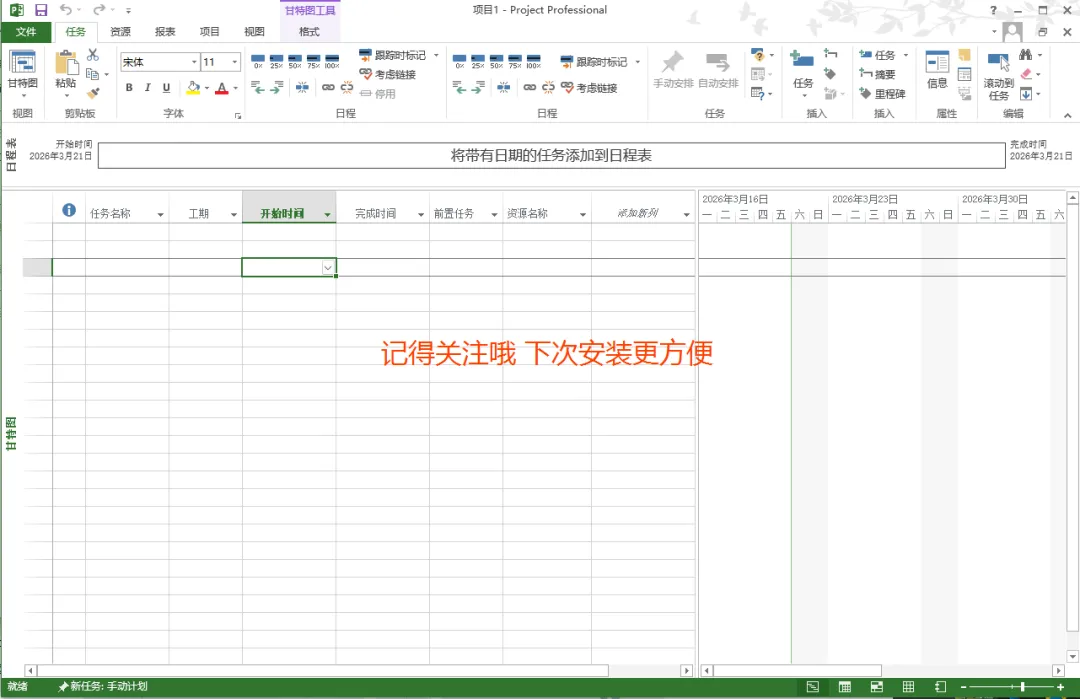The height and width of the screenshot is (699, 1080).
Task: Click the 手动安排 pin icon
Action: click(673, 71)
